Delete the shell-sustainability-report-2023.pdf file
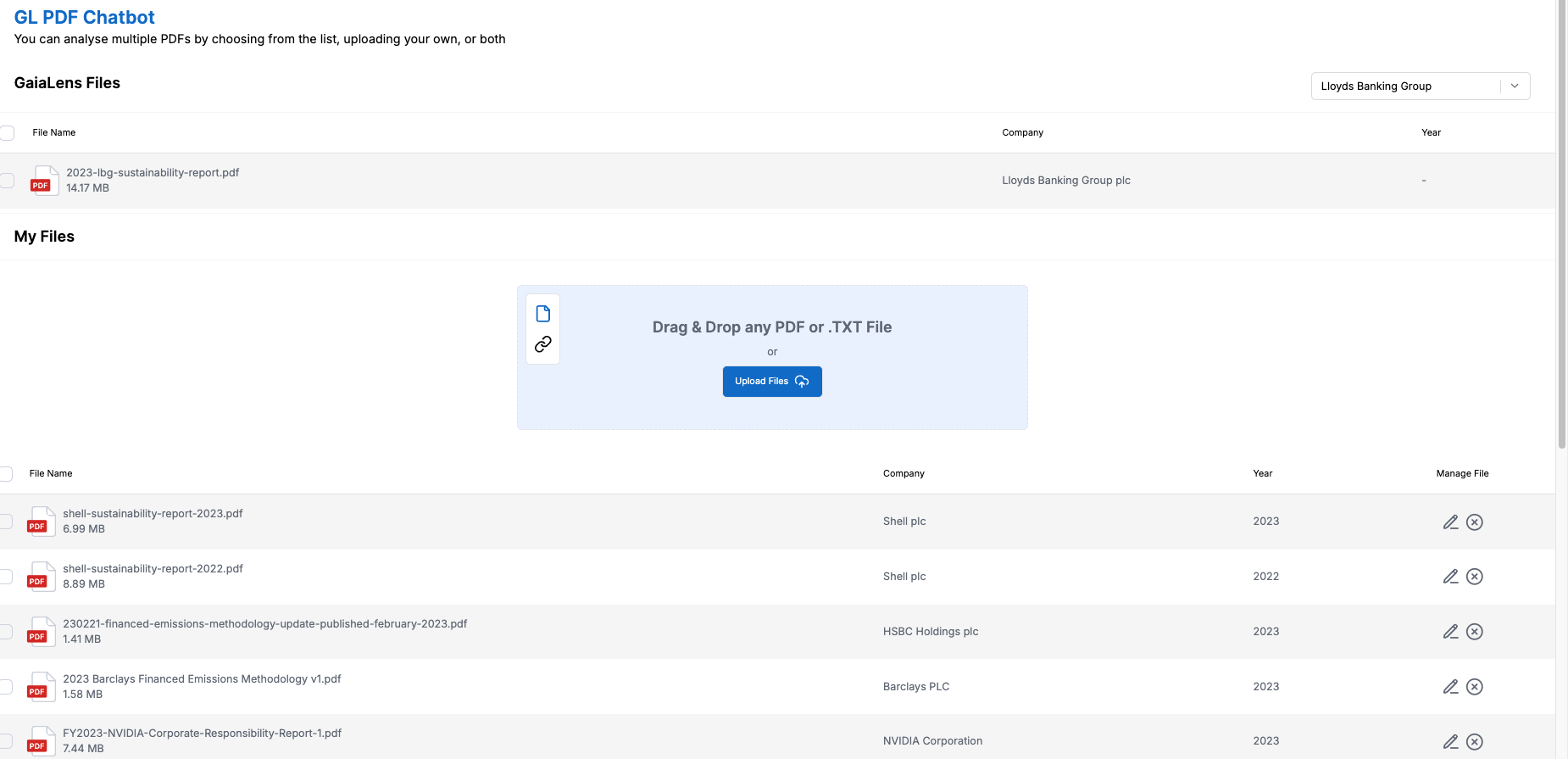This screenshot has height=759, width=1568. coord(1475,522)
